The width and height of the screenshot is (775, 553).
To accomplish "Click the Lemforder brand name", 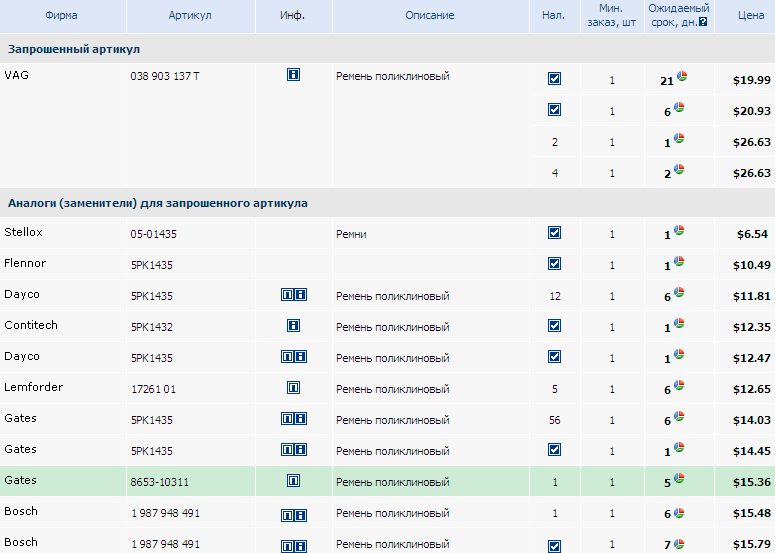I will (x=33, y=387).
